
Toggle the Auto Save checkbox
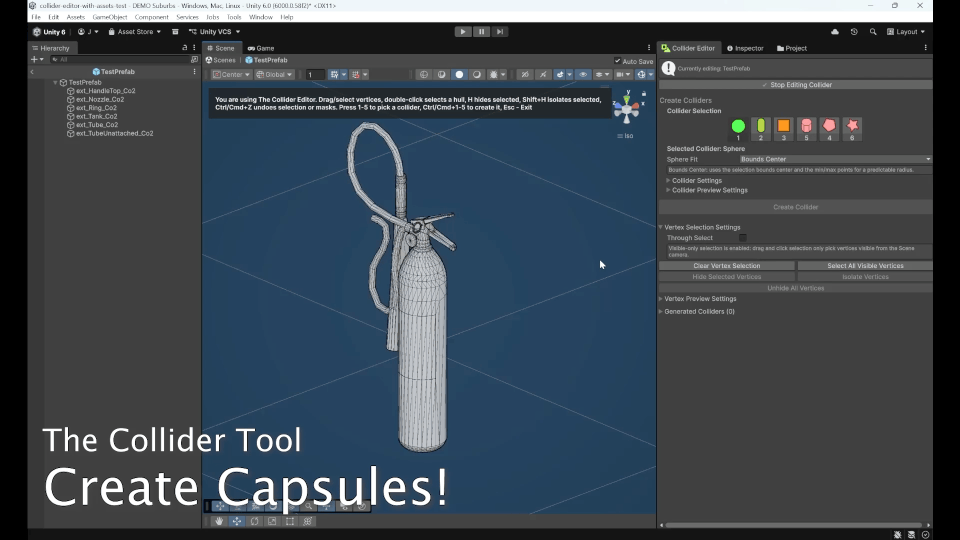click(617, 61)
